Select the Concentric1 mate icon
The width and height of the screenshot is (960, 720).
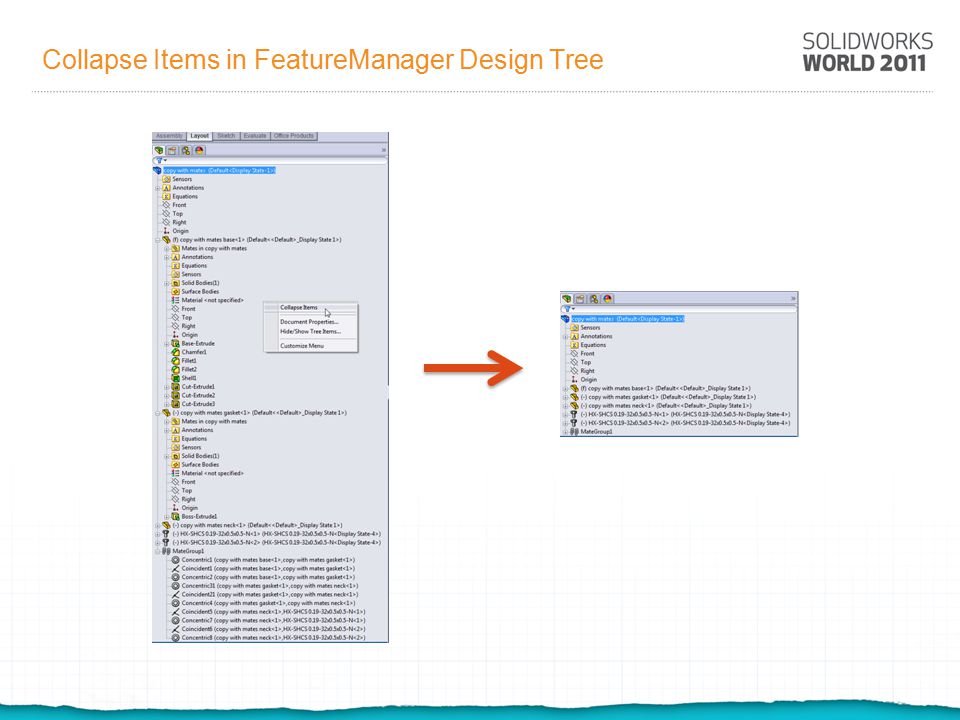point(176,560)
